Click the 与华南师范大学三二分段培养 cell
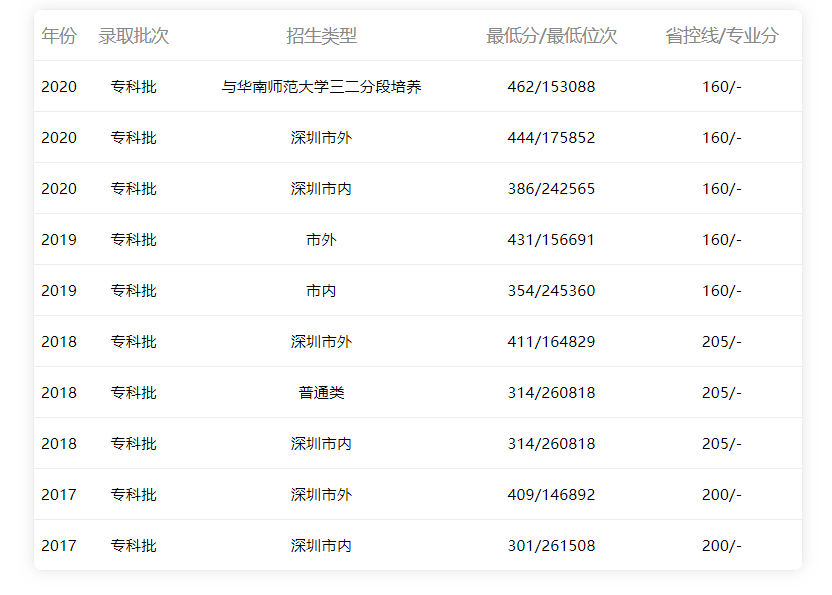832x595 pixels. (x=321, y=87)
